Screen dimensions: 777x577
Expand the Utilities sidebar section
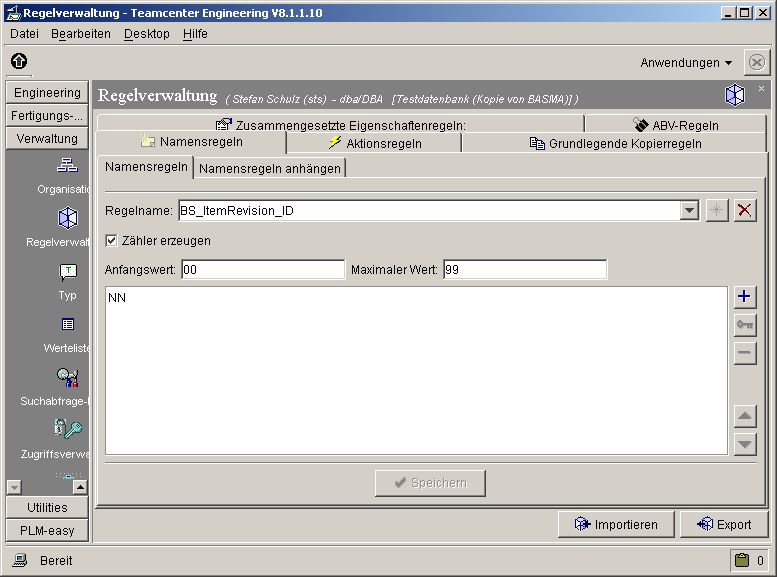pyautogui.click(x=47, y=508)
